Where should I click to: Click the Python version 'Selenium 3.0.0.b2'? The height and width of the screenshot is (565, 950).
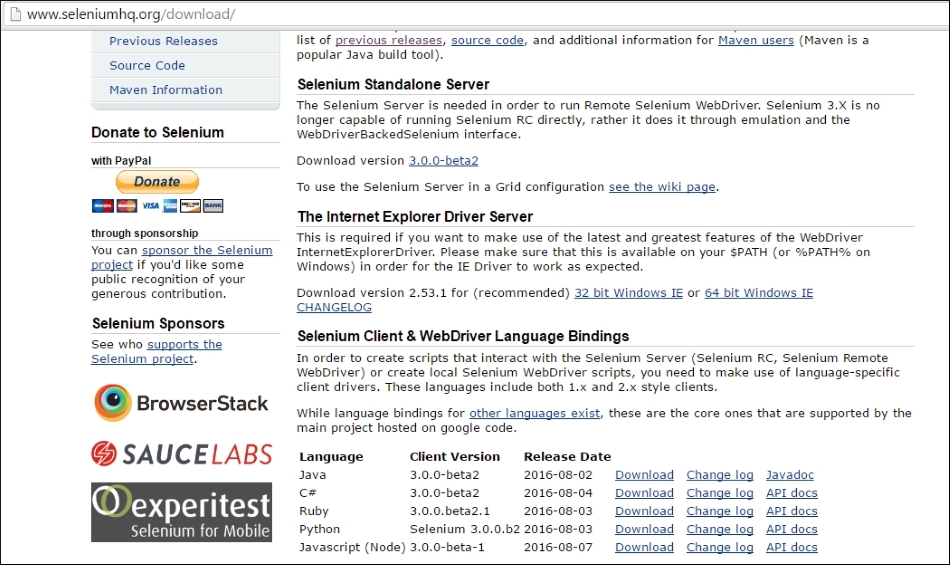pos(464,529)
